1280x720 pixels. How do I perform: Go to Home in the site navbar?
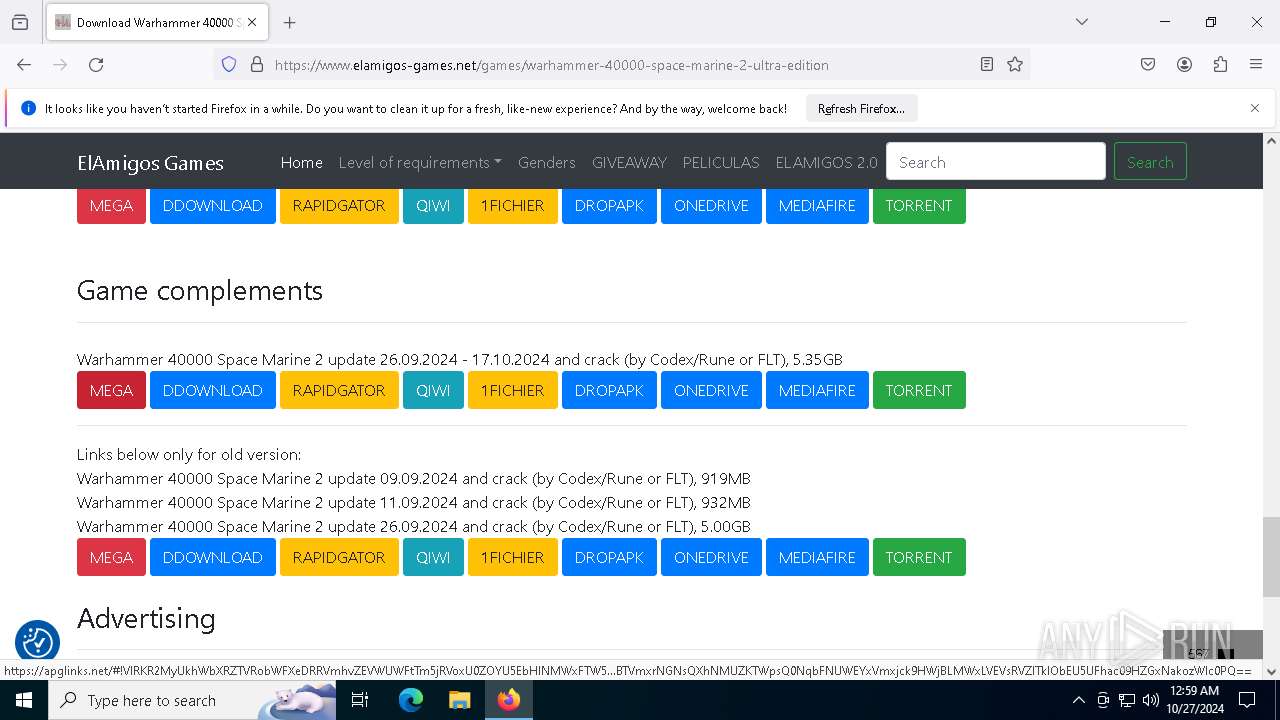tap(301, 162)
